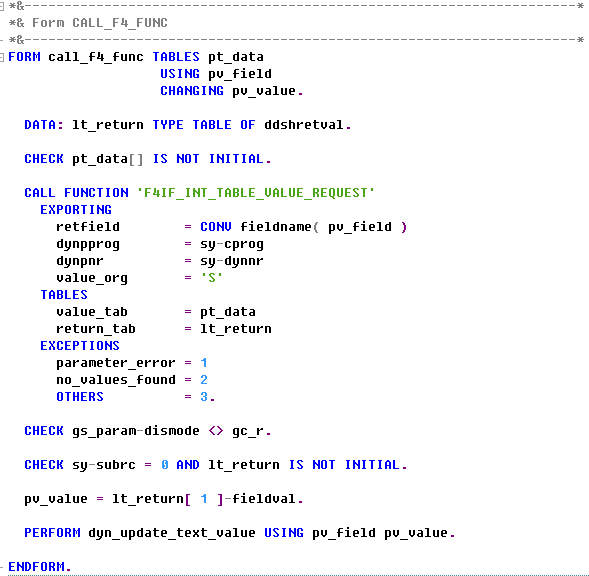589x576 pixels.
Task: Collapse the FORM call_f4_func code block
Action: 2,57
